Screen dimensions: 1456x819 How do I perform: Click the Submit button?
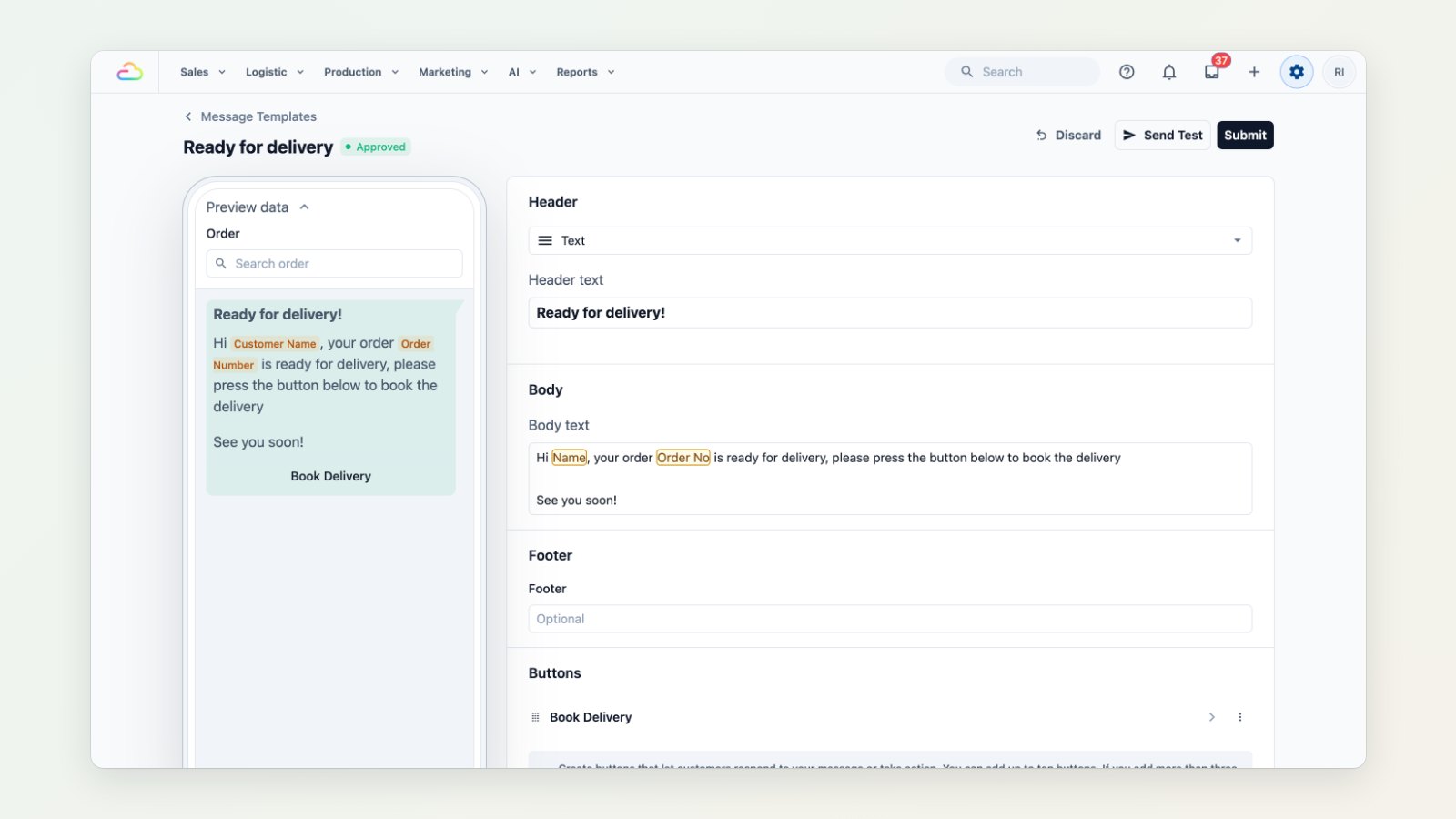[x=1245, y=135]
